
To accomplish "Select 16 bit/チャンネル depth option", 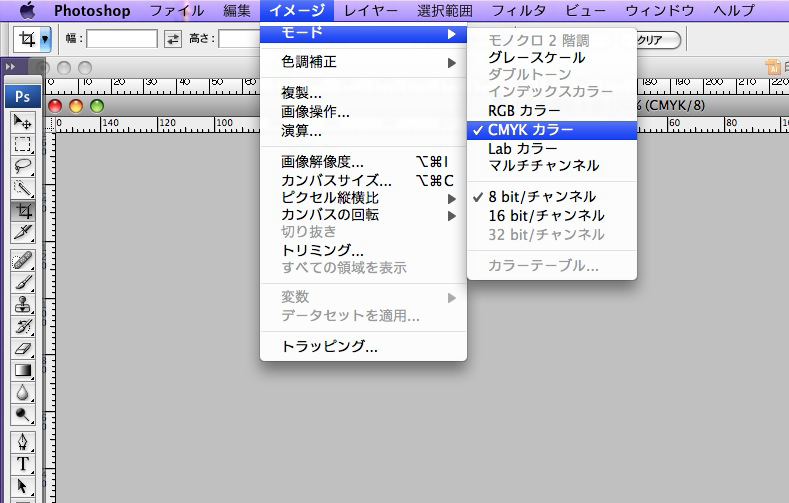I will tap(552, 216).
